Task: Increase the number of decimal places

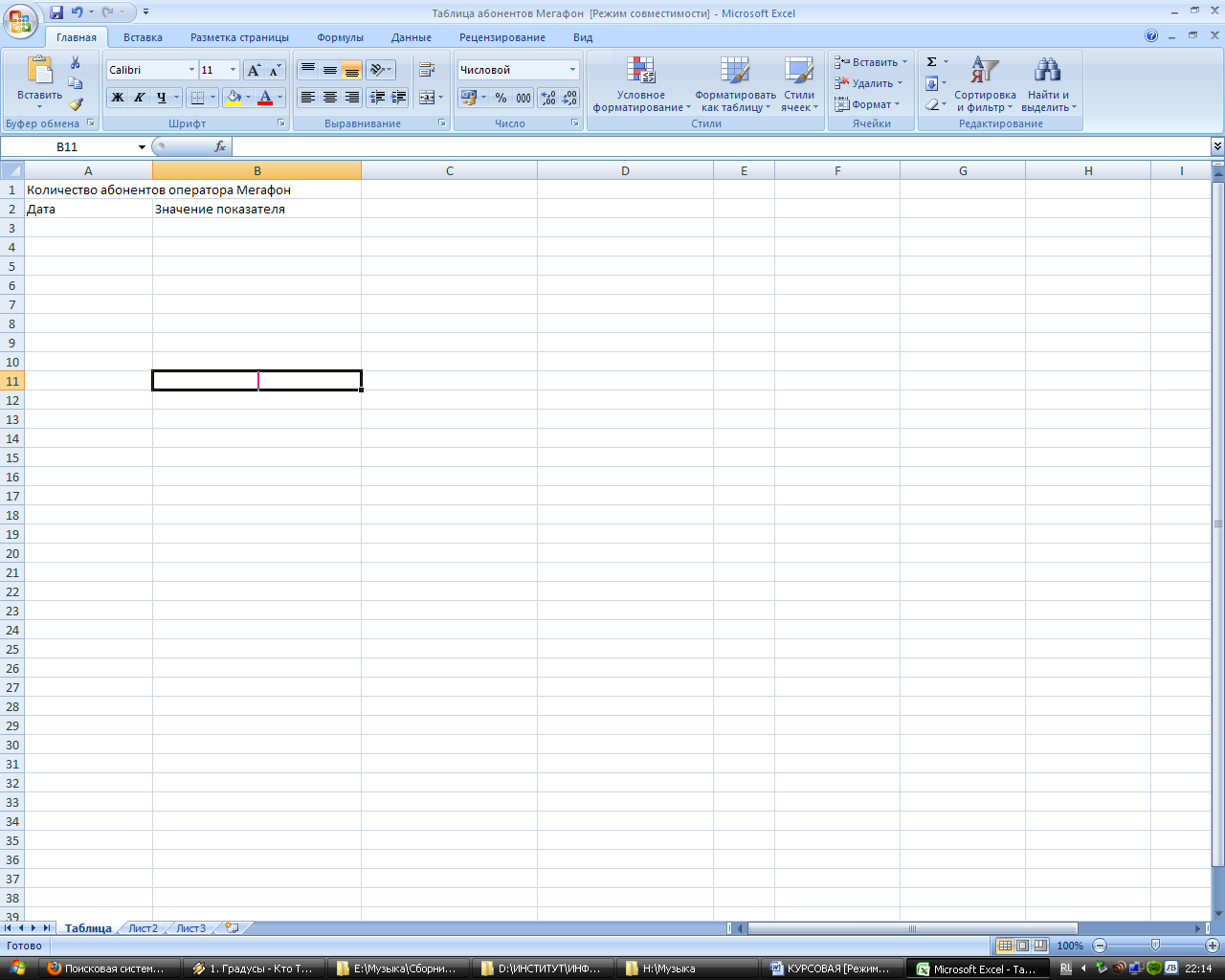Action: click(x=548, y=98)
